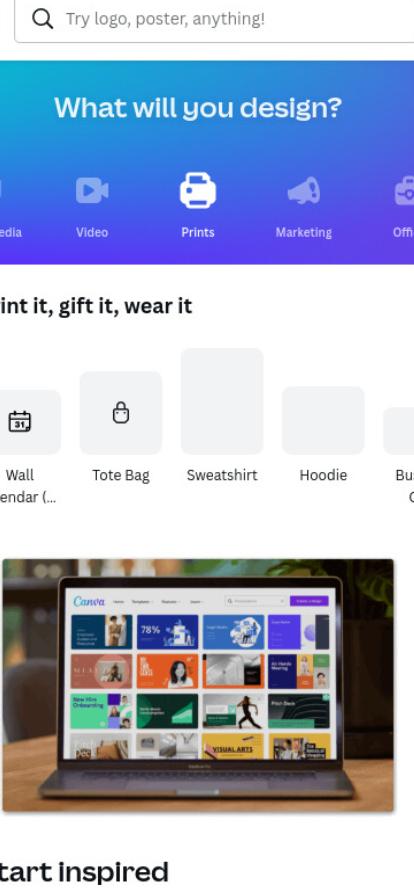414x896 pixels.
Task: Select the Office briefcase icon
Action: click(404, 190)
